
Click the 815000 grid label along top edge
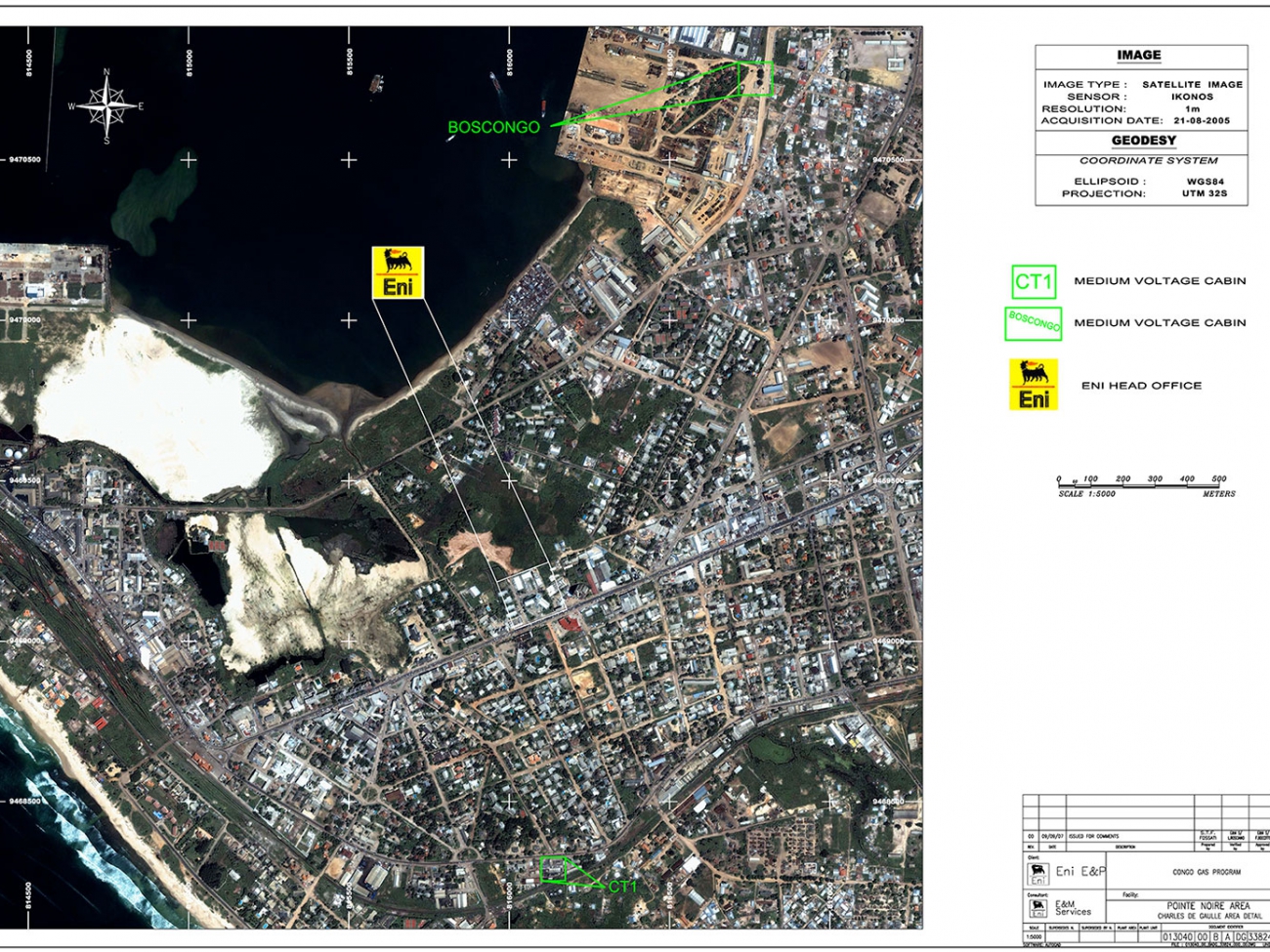click(x=190, y=62)
